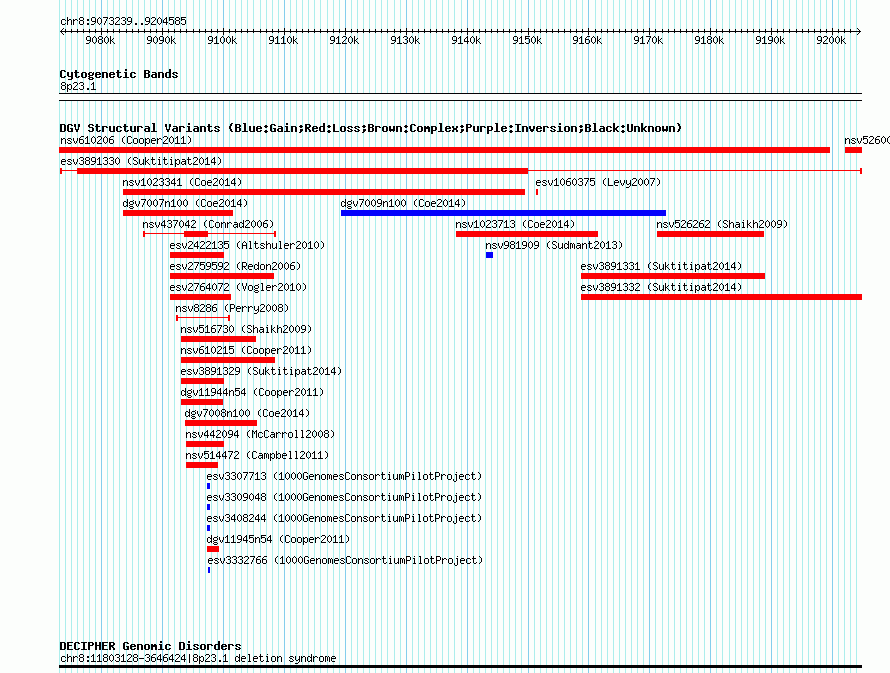Click the esv3891331 (Suktitipat2014) label
The image size is (890, 673).
(x=661, y=266)
